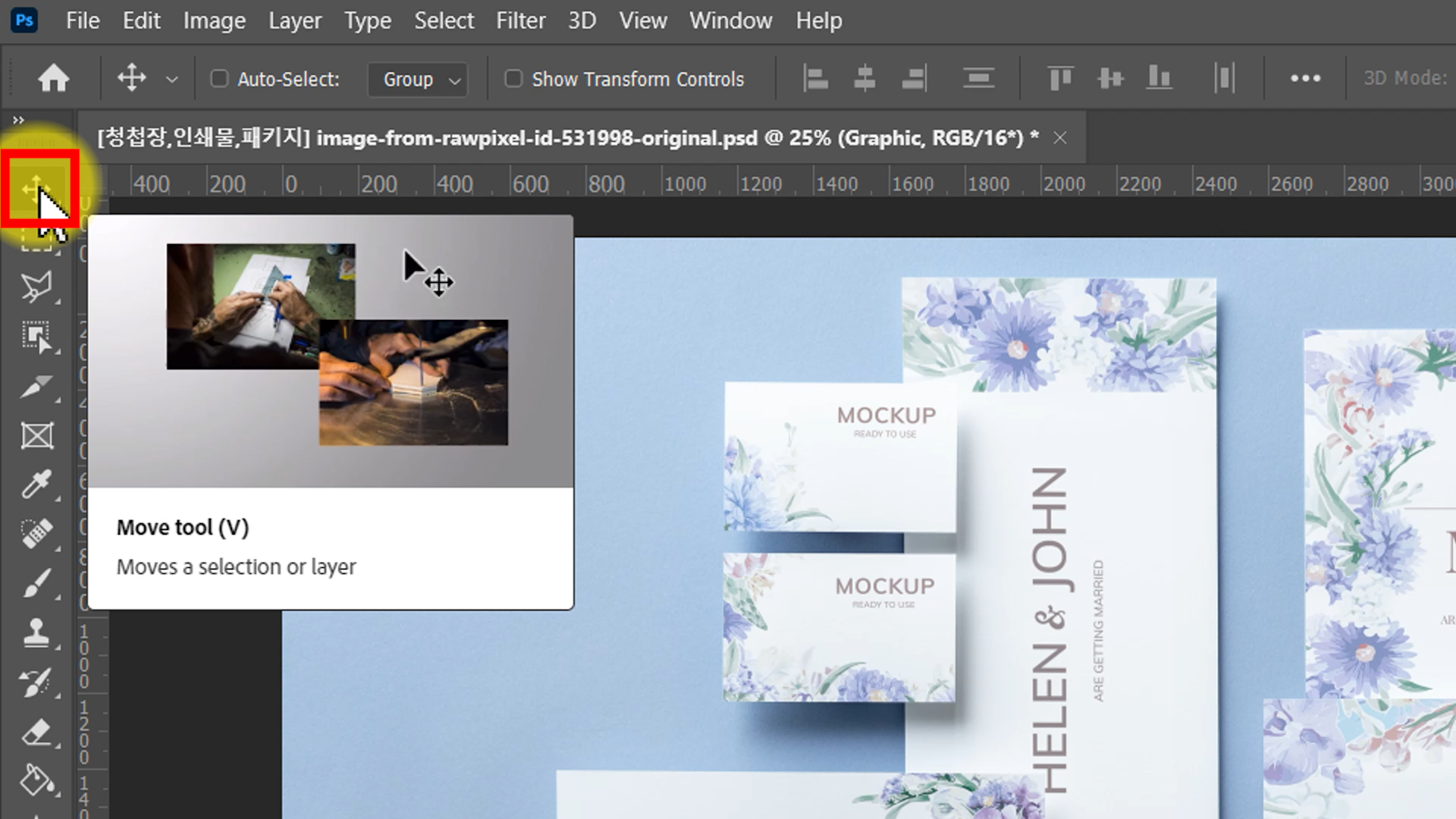This screenshot has width=1456, height=819.
Task: Tick Show Transform Controls checkbox
Action: pyautogui.click(x=513, y=79)
